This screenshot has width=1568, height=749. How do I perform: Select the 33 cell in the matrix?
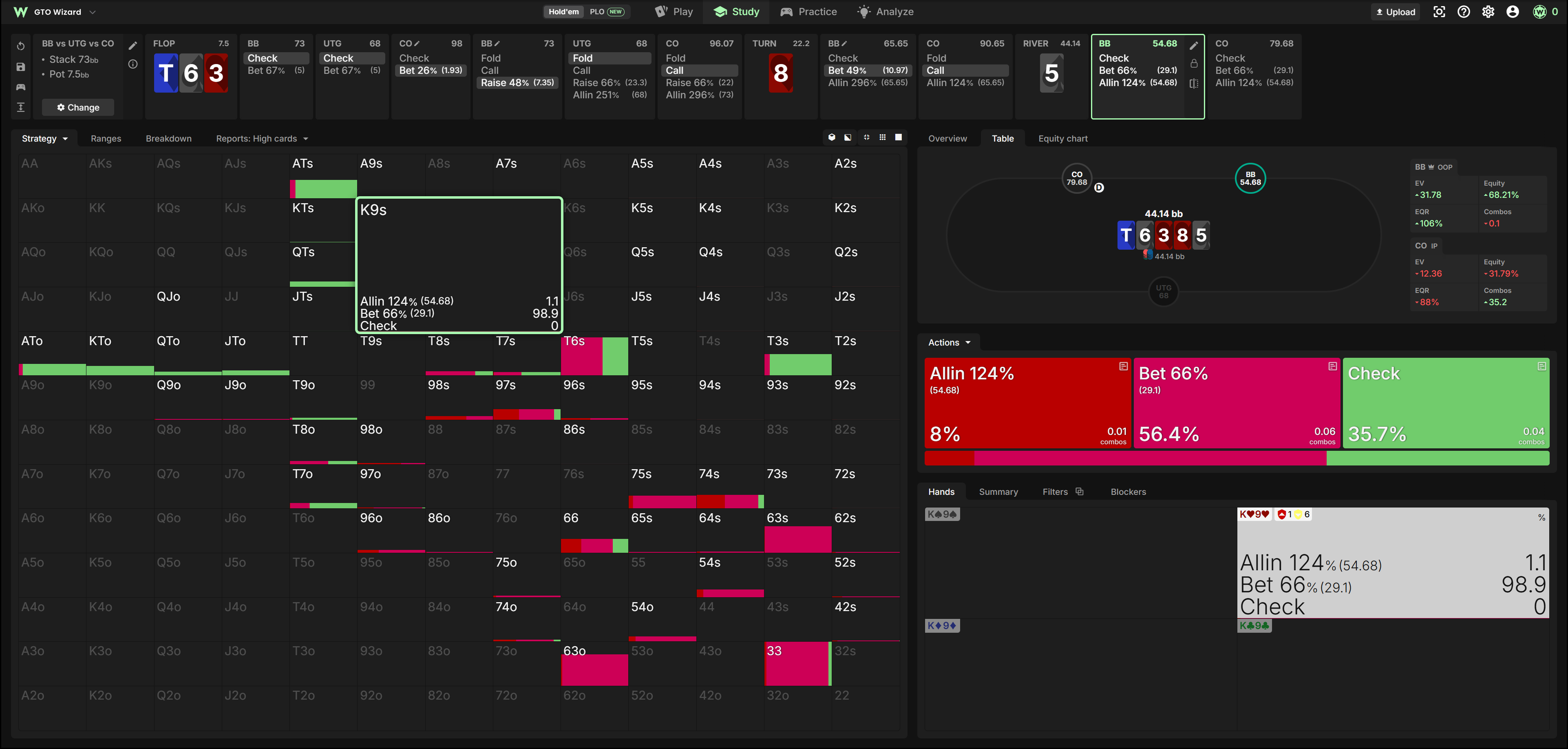(x=798, y=663)
